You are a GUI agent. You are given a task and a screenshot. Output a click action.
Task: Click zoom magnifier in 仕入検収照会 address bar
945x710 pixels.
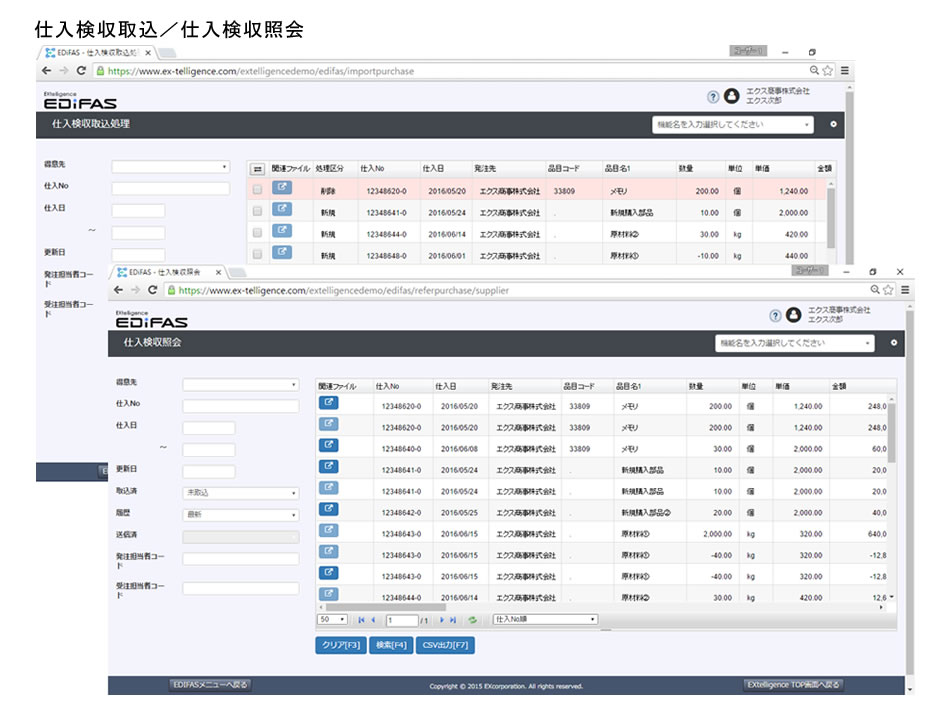click(875, 290)
